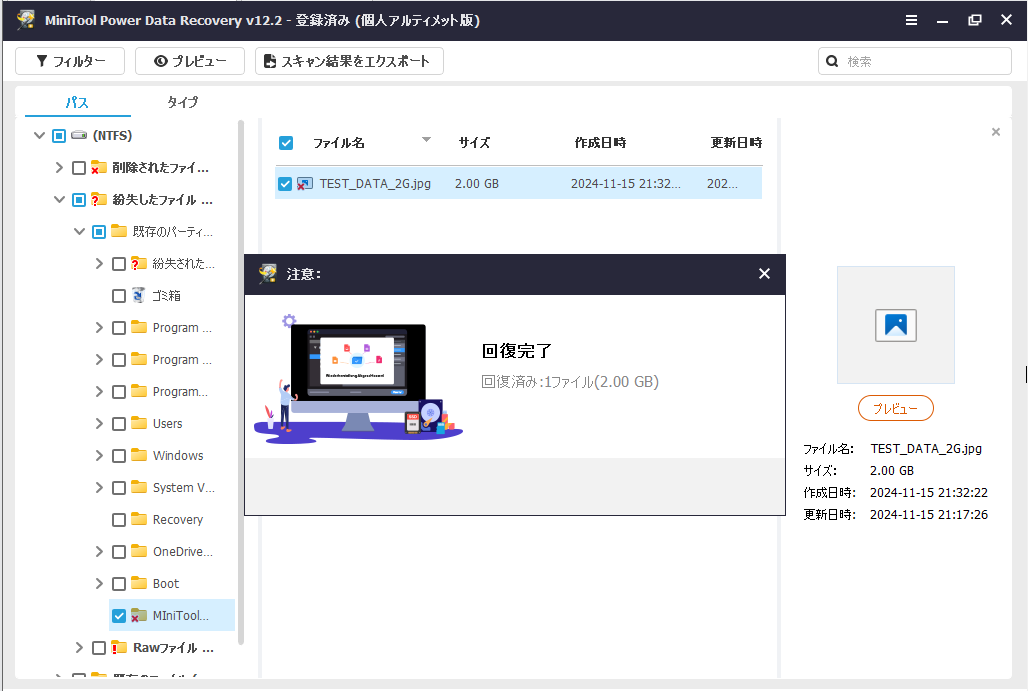Check the Users folder checkbox
The width and height of the screenshot is (1028, 691).
click(119, 424)
